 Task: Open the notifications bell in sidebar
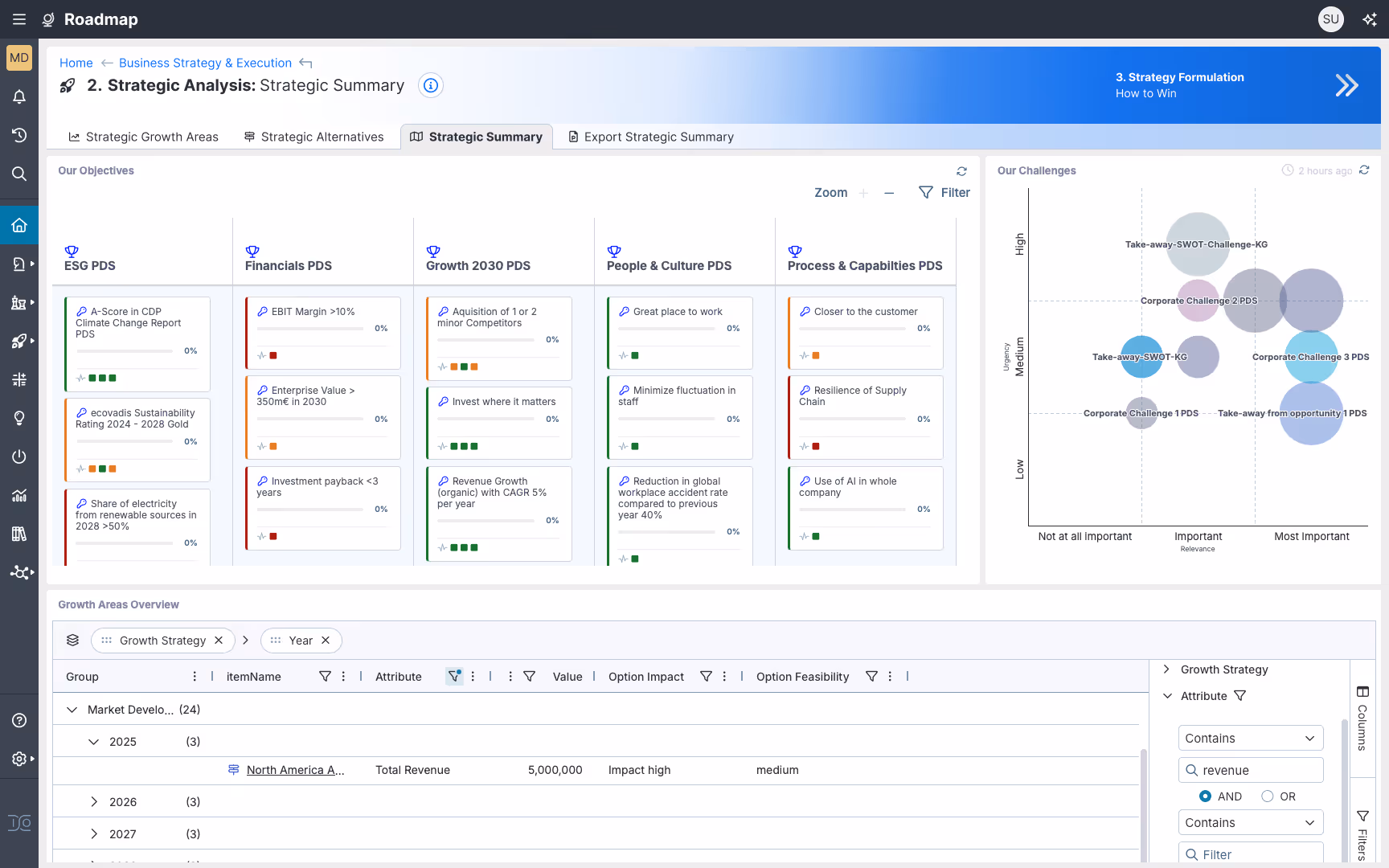tap(19, 96)
